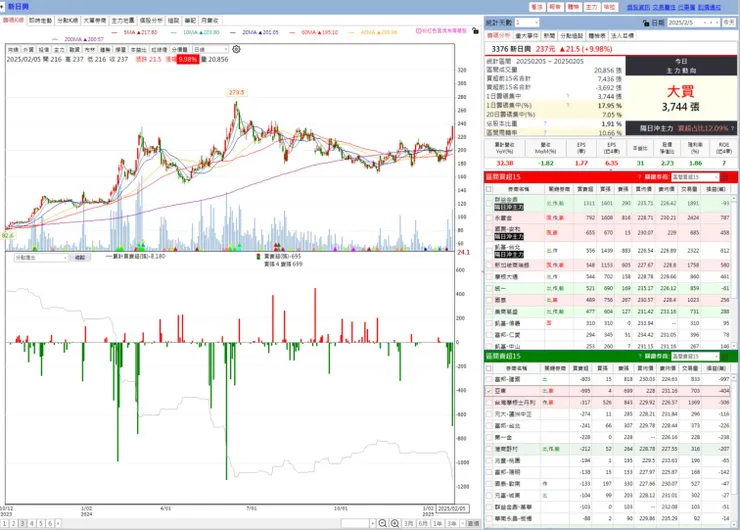This screenshot has height=530, width=740.
Task: Switch to 即時走勢 tab
Action: click(x=41, y=20)
